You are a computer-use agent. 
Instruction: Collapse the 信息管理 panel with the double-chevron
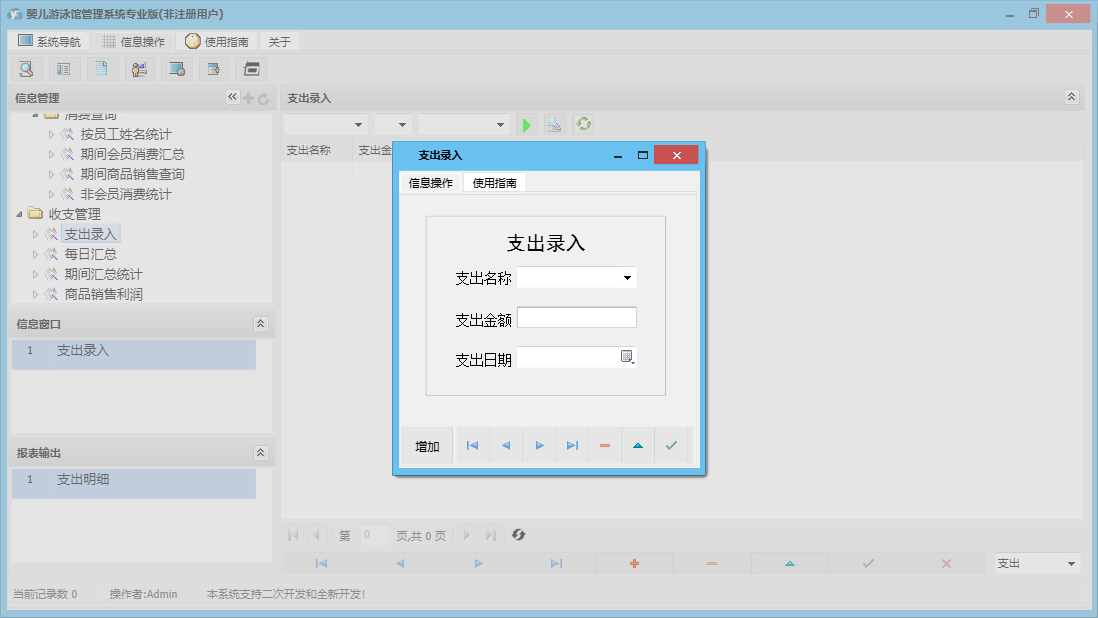click(231, 97)
